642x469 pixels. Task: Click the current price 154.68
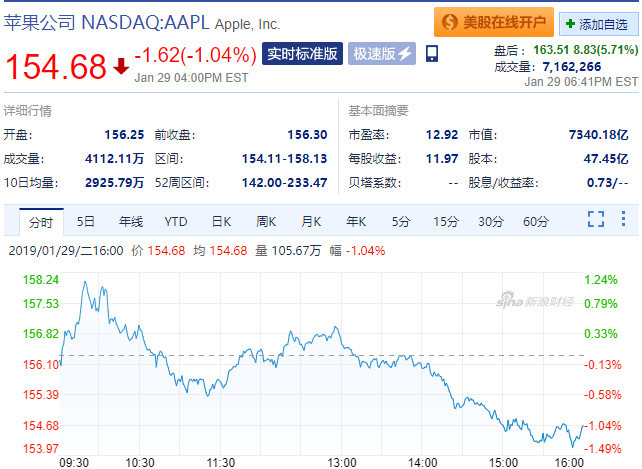coord(56,66)
